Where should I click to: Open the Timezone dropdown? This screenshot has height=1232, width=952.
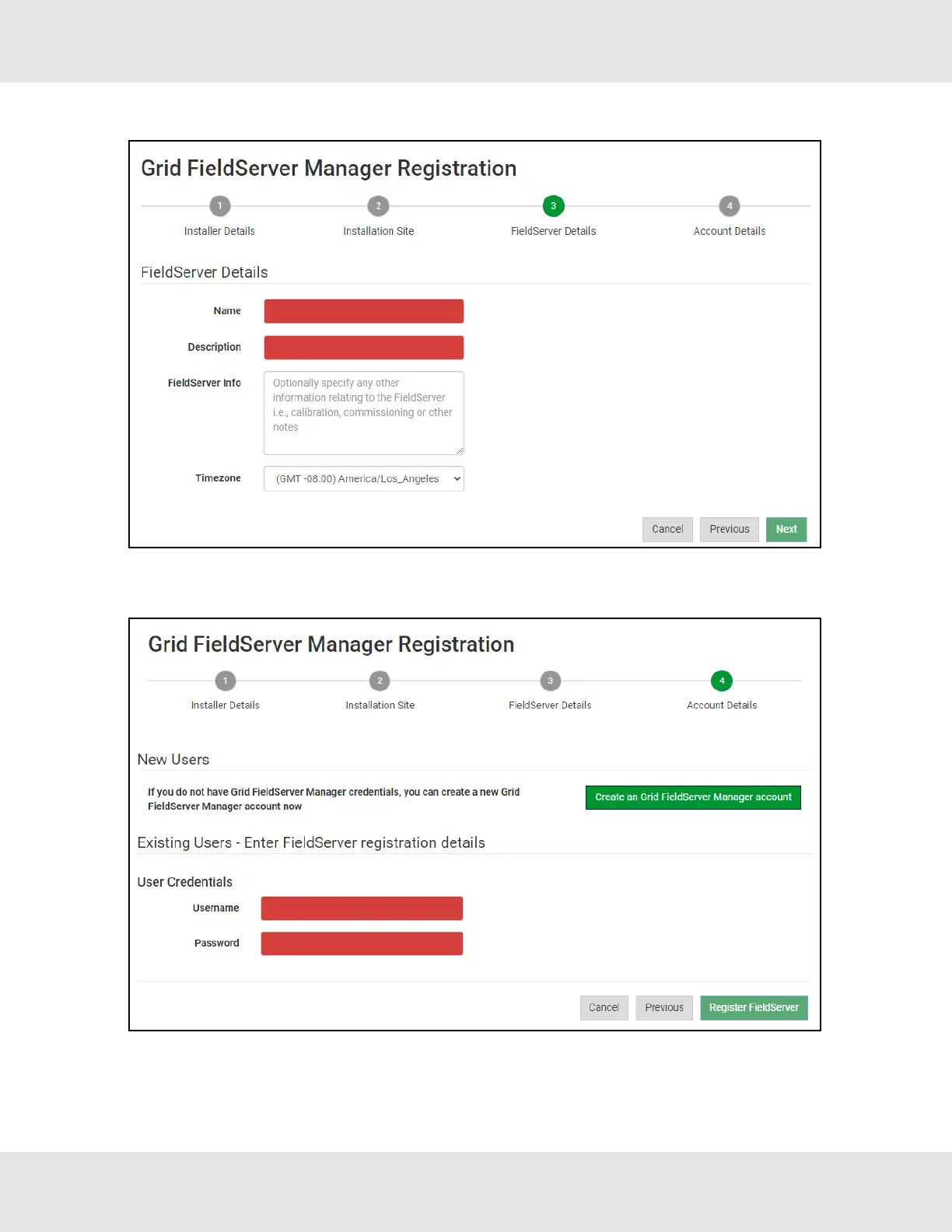364,478
